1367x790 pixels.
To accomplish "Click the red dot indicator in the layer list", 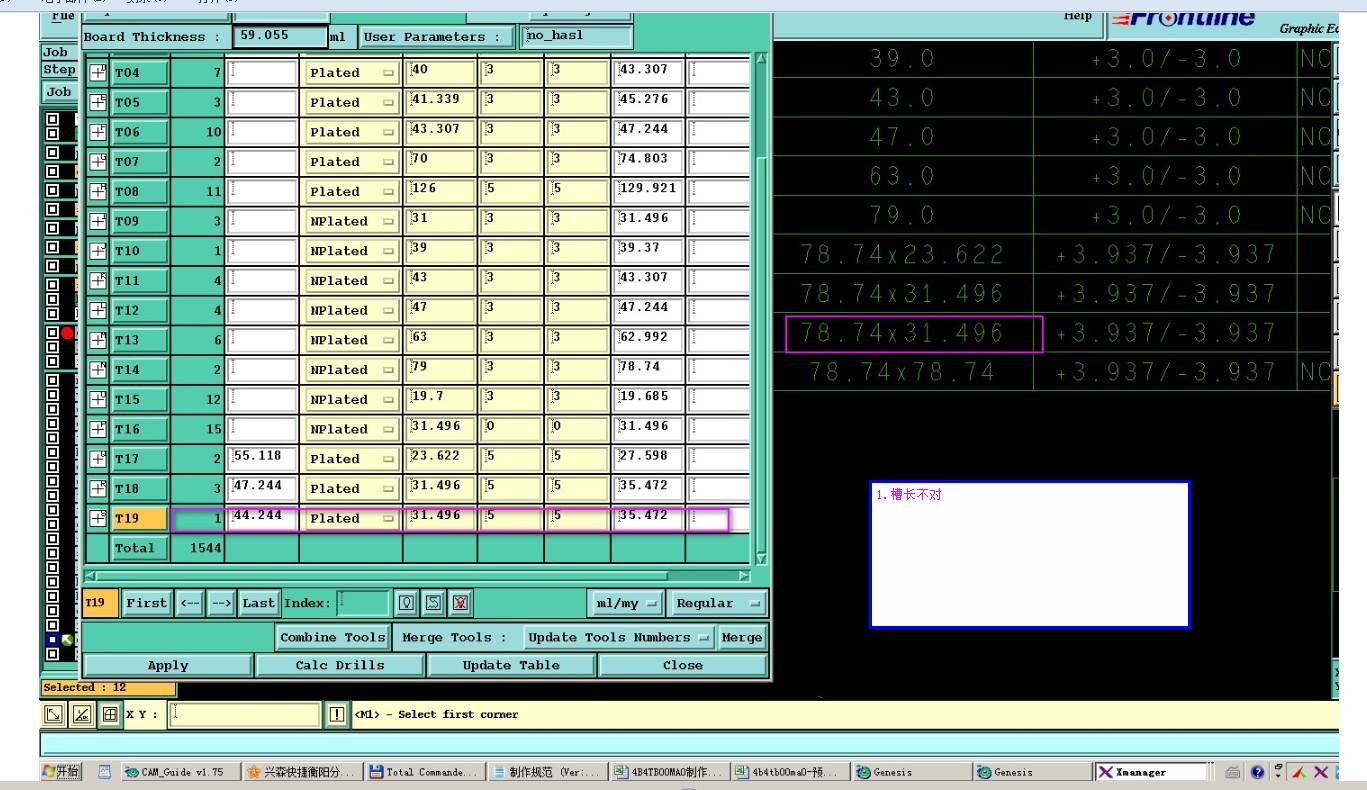I will point(68,333).
